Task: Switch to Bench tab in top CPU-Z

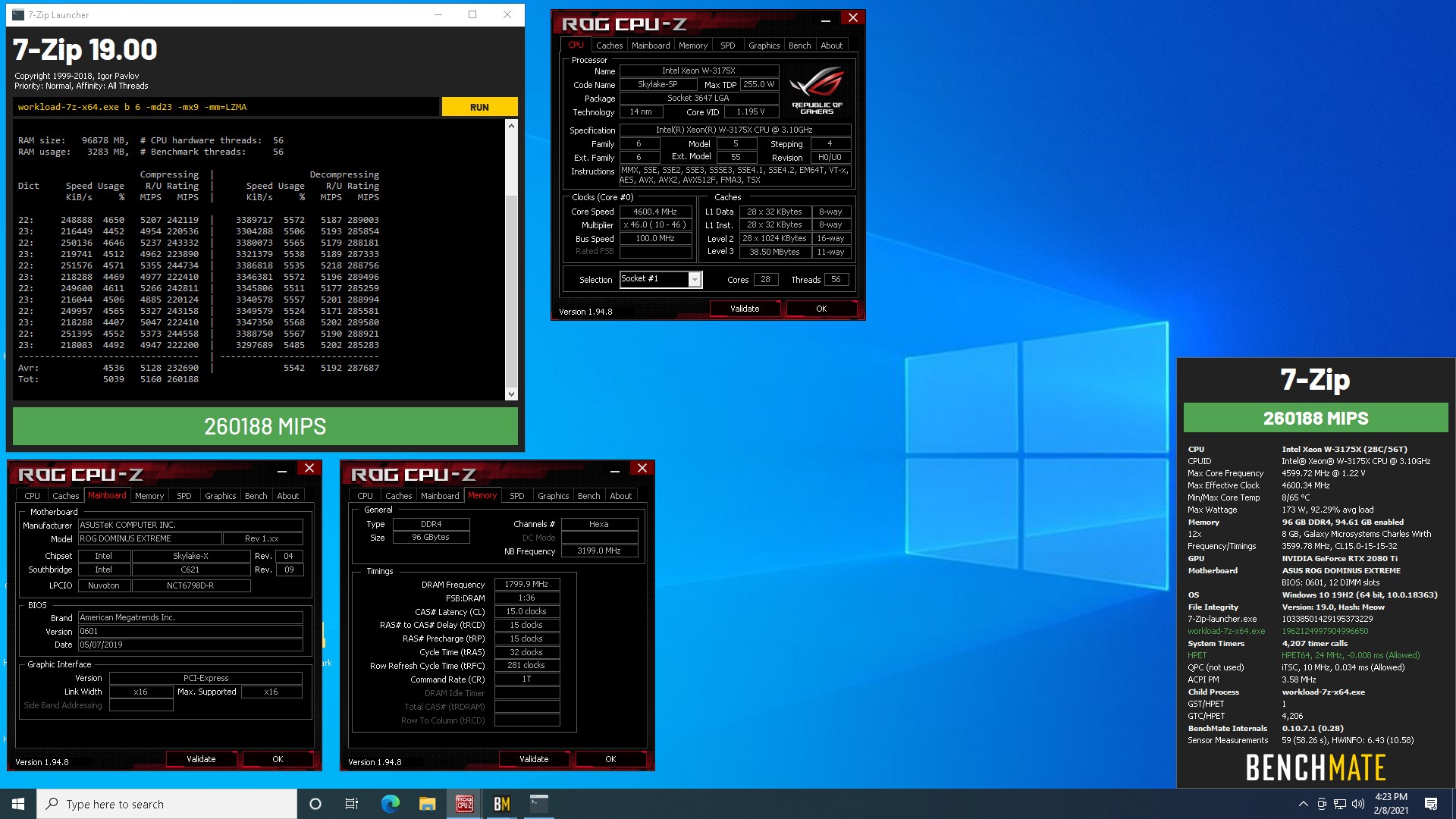Action: (x=799, y=45)
